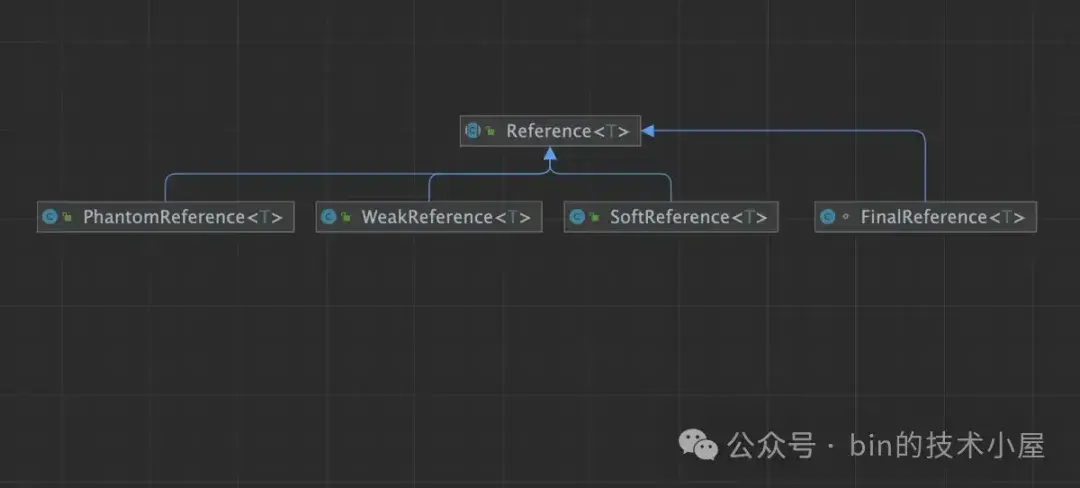The width and height of the screenshot is (1080, 488).
Task: Click the inheritance arrowhead right of Reference<T>
Action: click(x=647, y=131)
